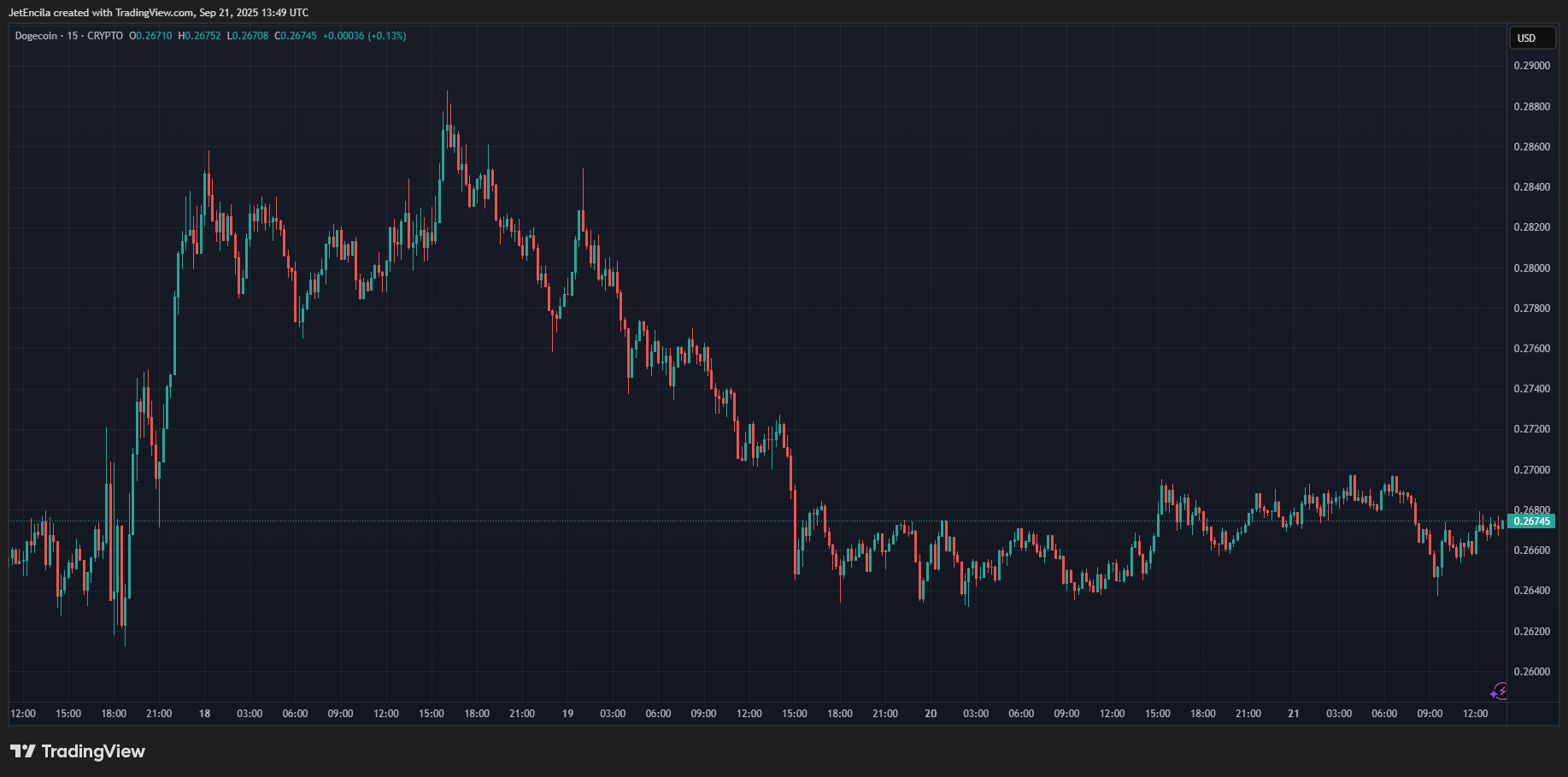Viewport: 1568px width, 777px height.
Task: Click the CRYPTO exchange label in legend
Action: [x=105, y=36]
